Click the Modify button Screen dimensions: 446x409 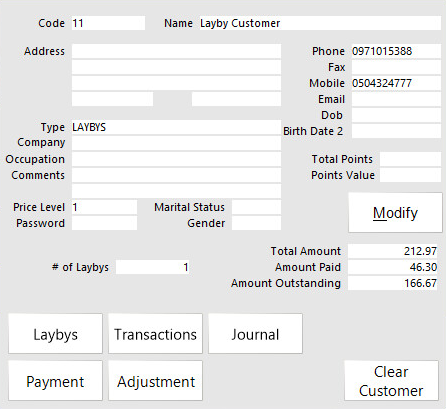click(x=395, y=212)
